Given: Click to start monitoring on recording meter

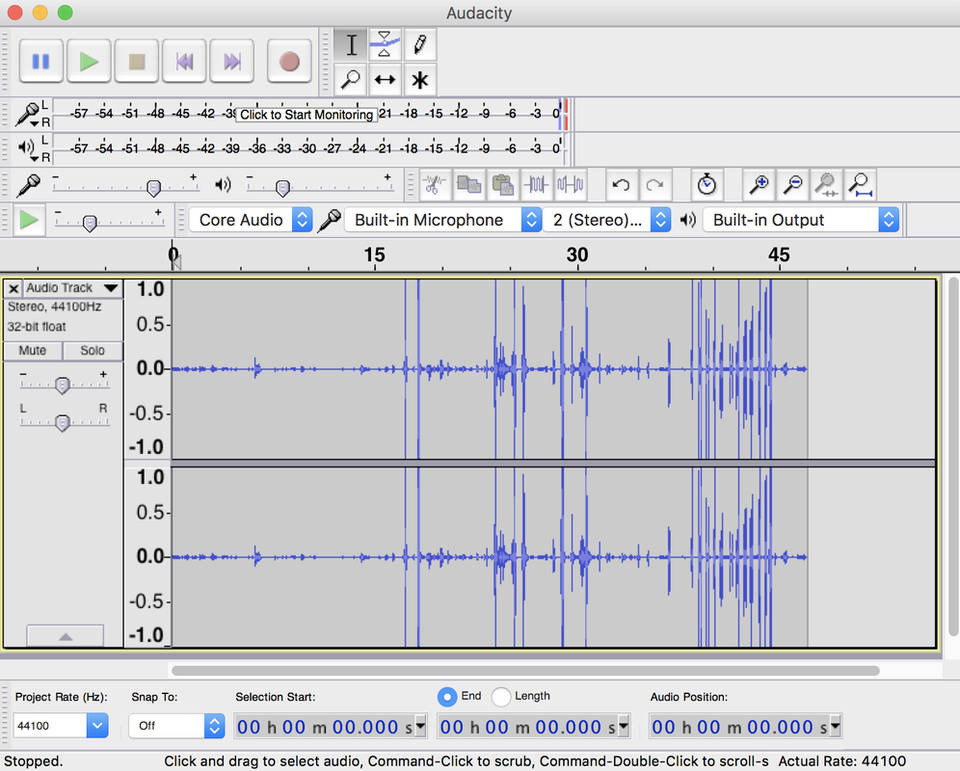Looking at the screenshot, I should point(306,115).
